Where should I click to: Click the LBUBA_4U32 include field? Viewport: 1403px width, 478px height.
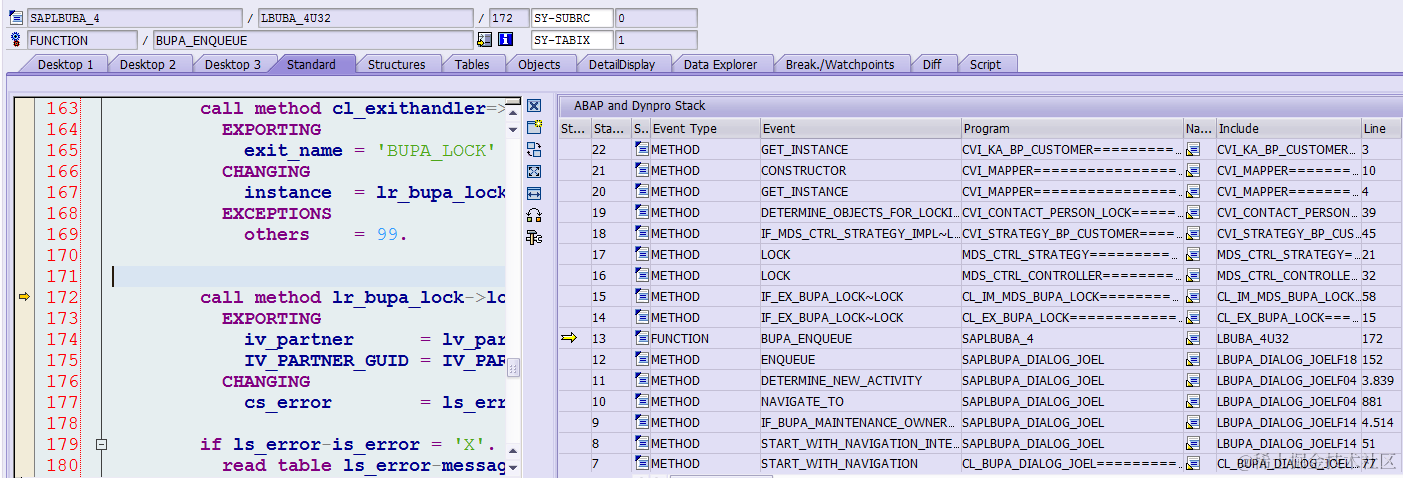365,18
